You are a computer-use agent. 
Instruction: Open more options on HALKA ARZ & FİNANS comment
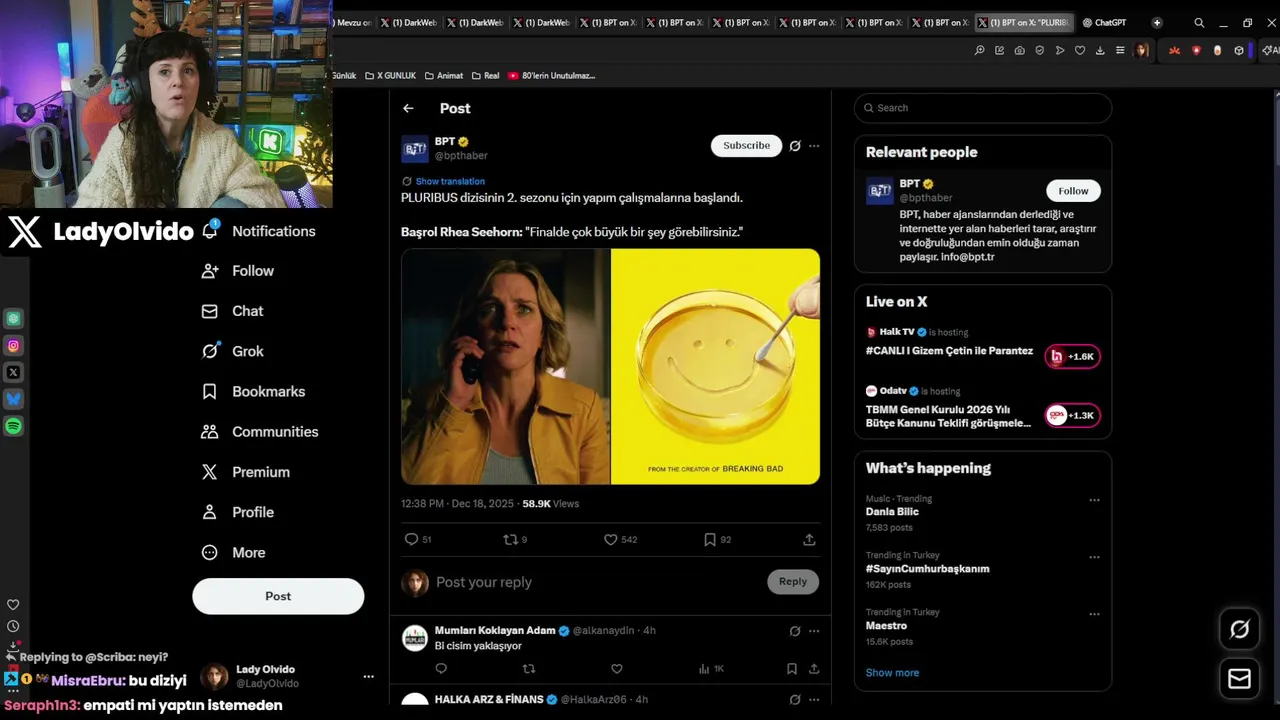point(814,699)
